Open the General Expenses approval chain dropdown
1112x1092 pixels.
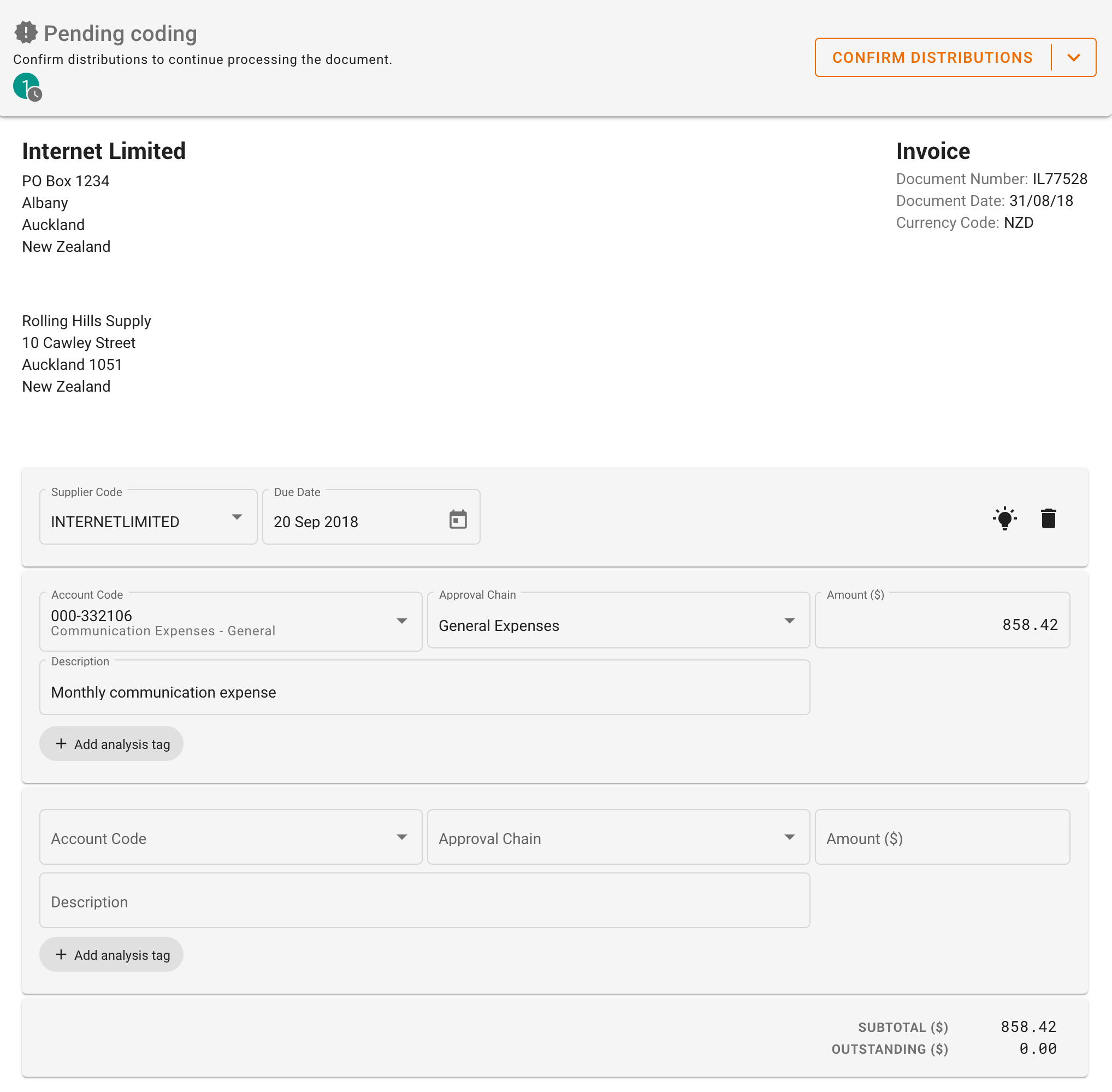coord(790,621)
